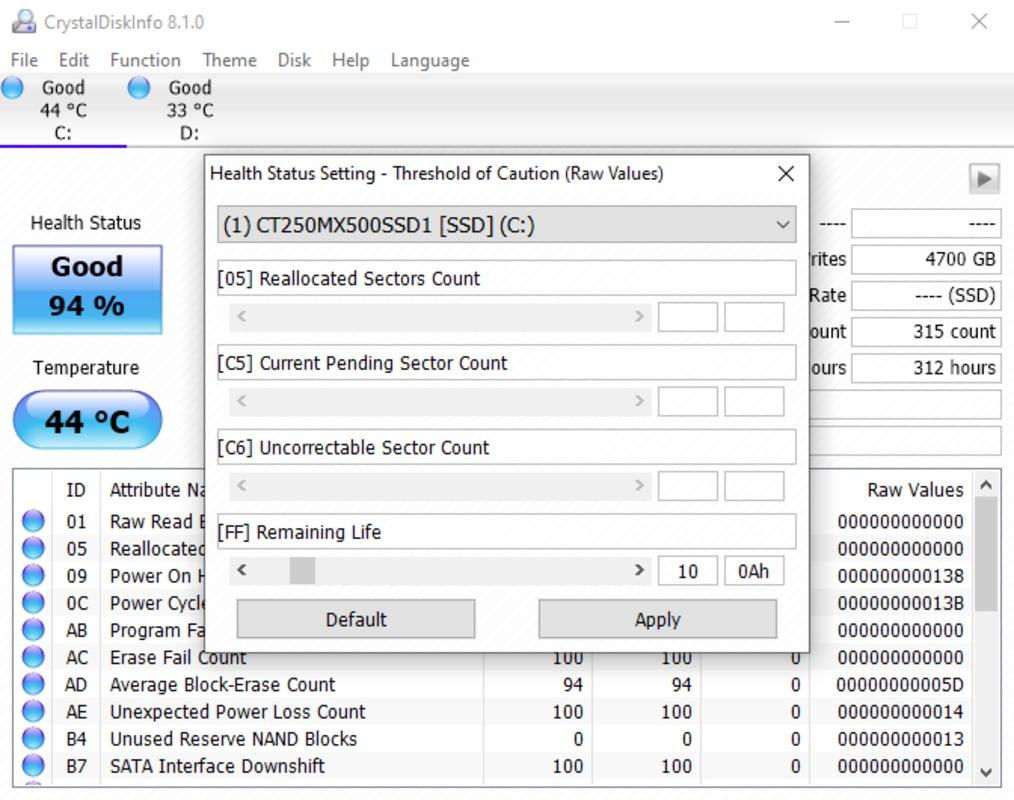Apply the threshold settings
Viewport: 1014px width, 800px height.
(656, 618)
